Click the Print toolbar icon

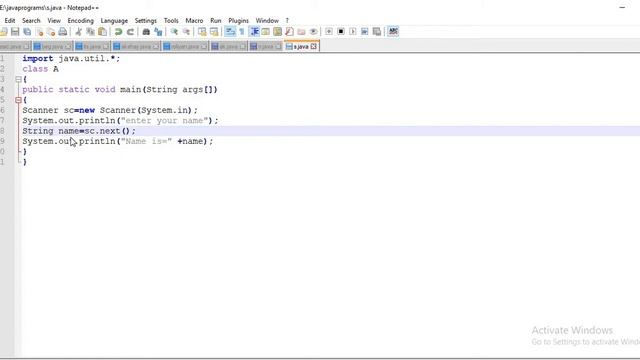[63, 31]
